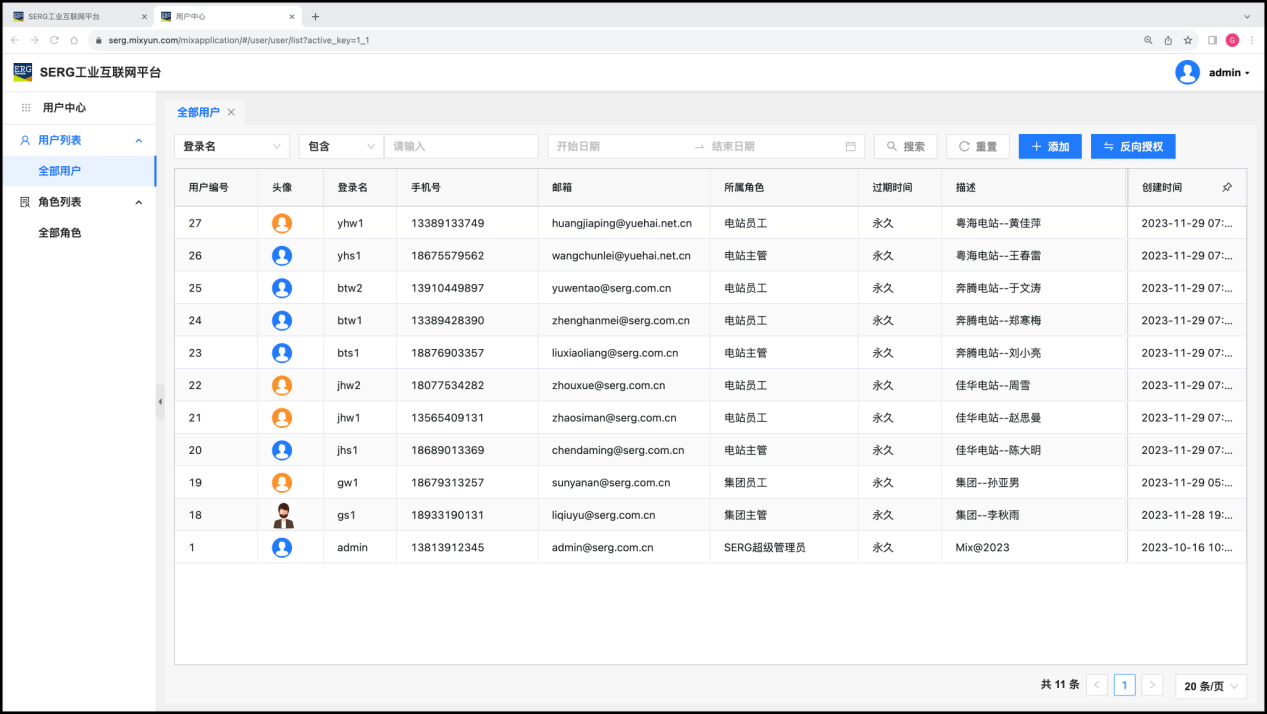This screenshot has height=714, width=1267.
Task: Click the SERG logo in the header
Action: [23, 72]
